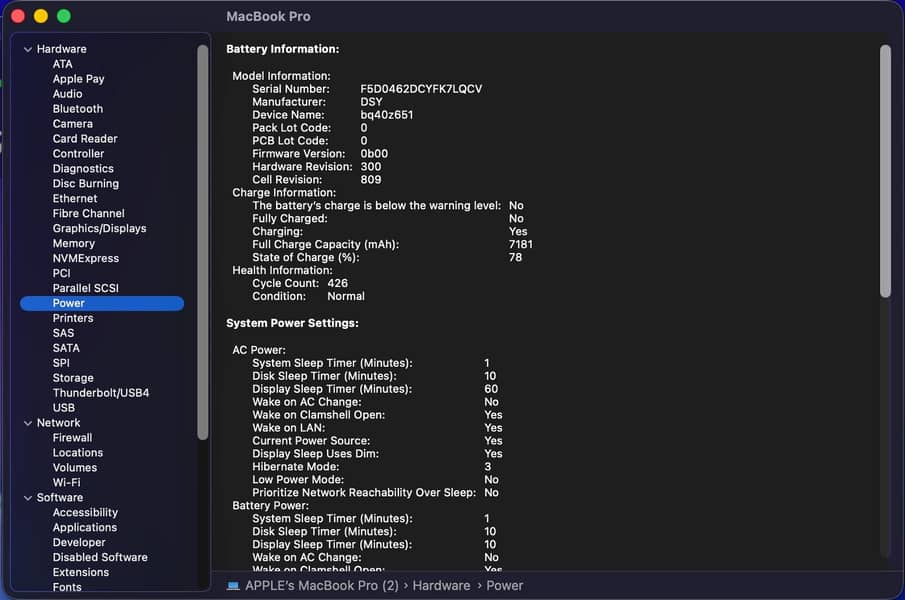Screen dimensions: 905x600
Task: Click Power in the bottom path bar
Action: 504,586
